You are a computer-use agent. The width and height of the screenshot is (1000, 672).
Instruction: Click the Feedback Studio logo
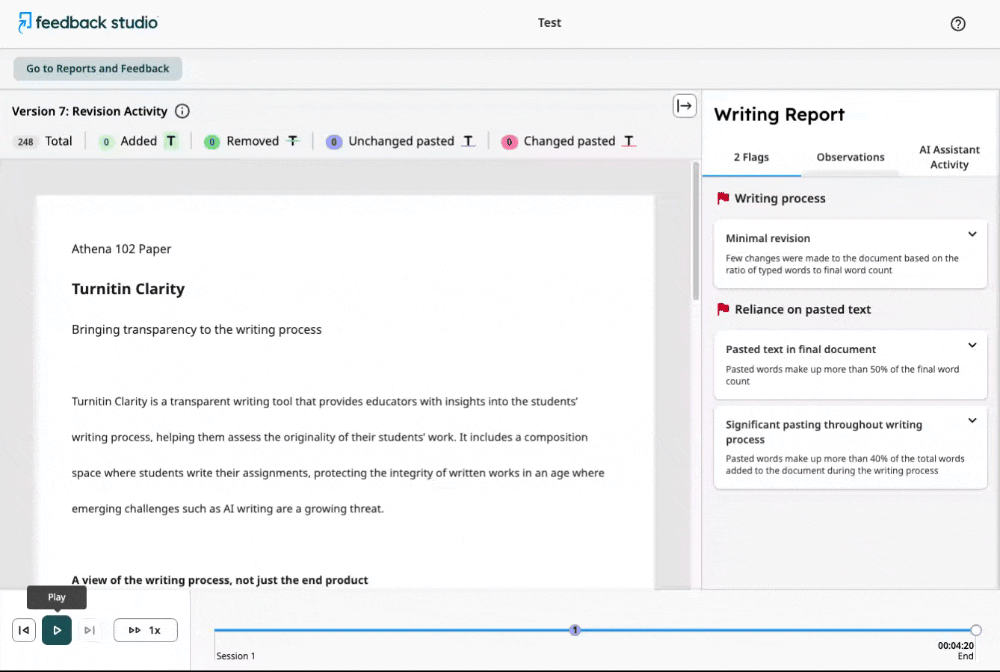[x=88, y=22]
